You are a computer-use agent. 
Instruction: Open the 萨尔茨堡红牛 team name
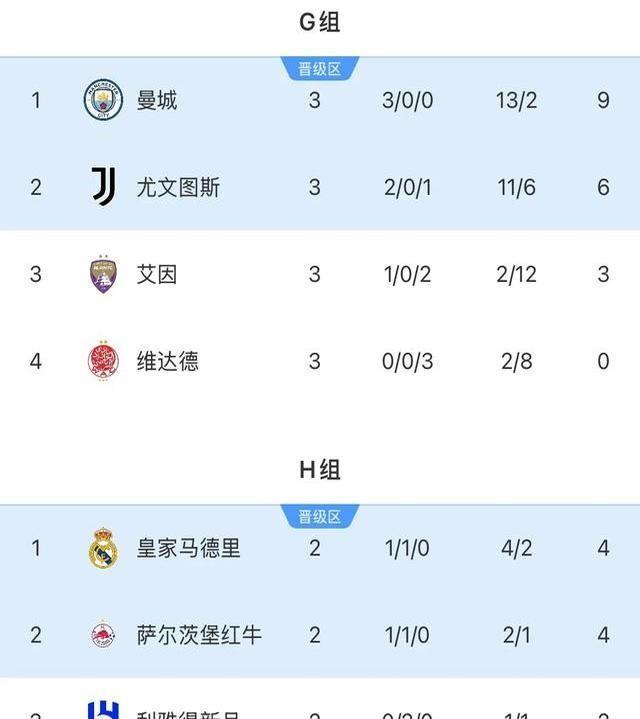(x=199, y=635)
